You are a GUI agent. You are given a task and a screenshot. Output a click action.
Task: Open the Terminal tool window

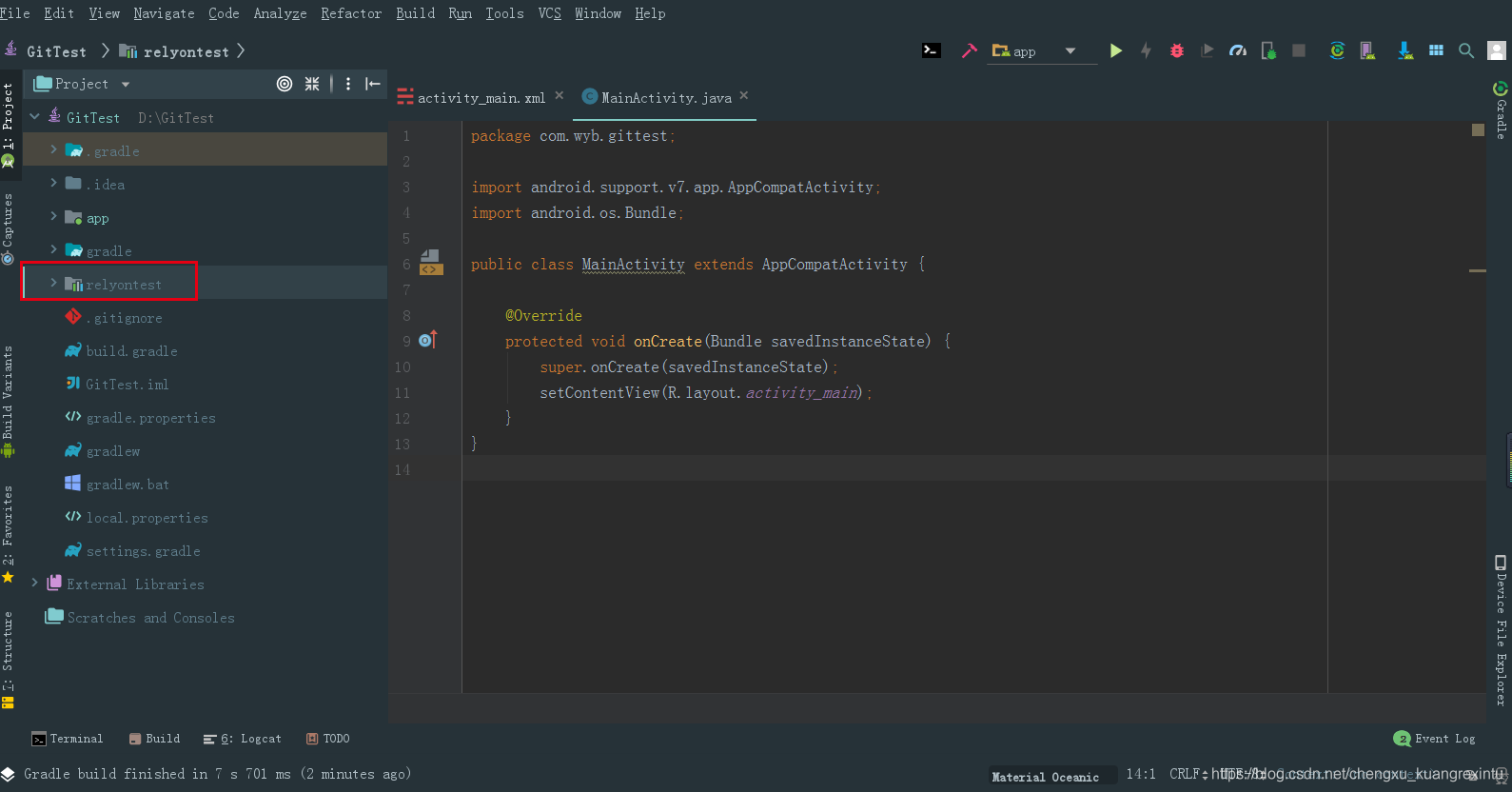(67, 739)
